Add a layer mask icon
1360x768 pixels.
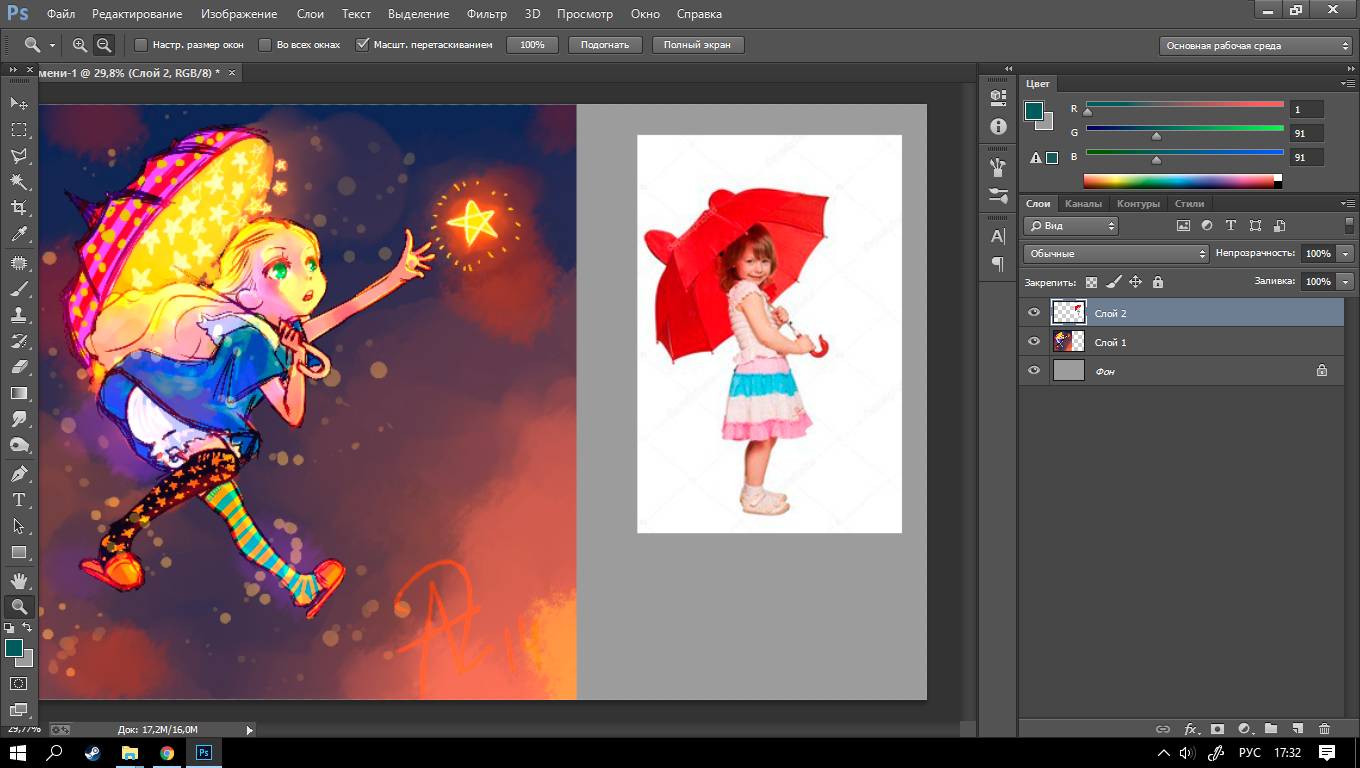pos(1217,729)
